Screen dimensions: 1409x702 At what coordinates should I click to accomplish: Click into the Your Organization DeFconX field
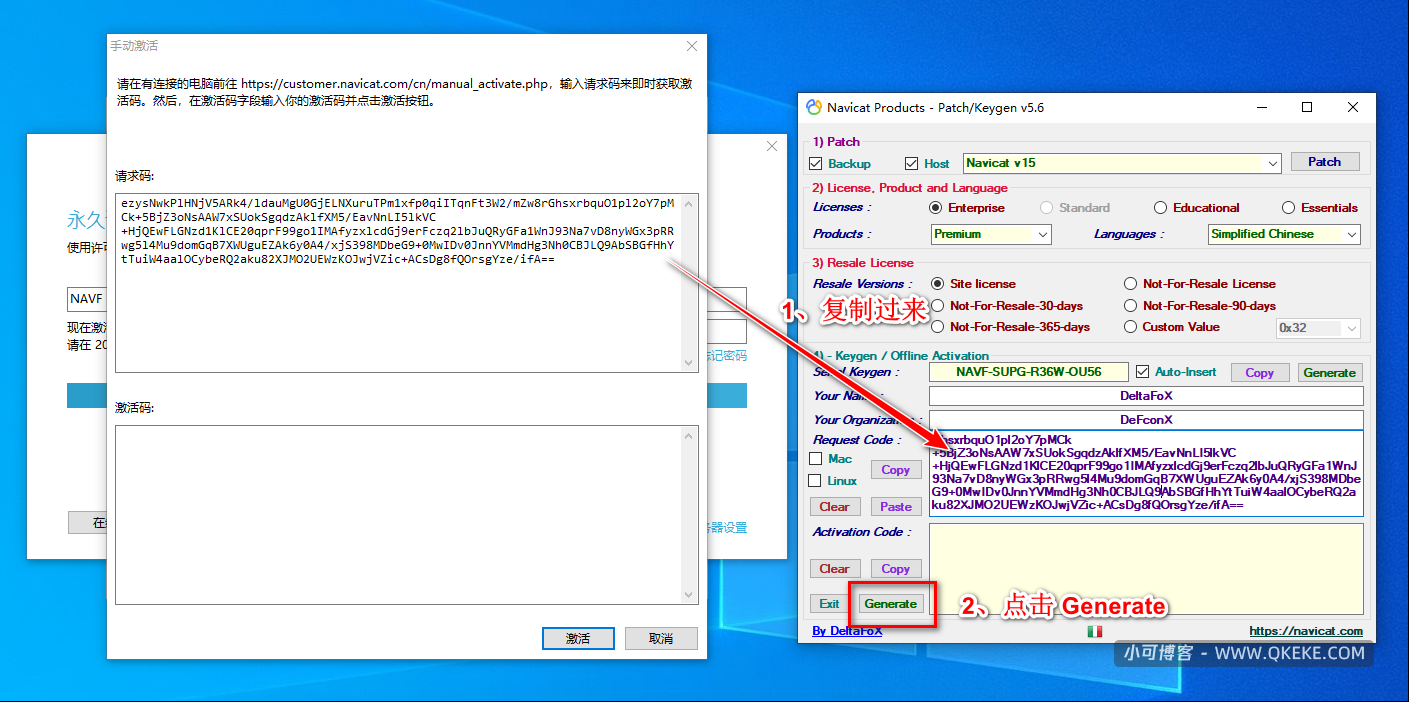point(1146,420)
